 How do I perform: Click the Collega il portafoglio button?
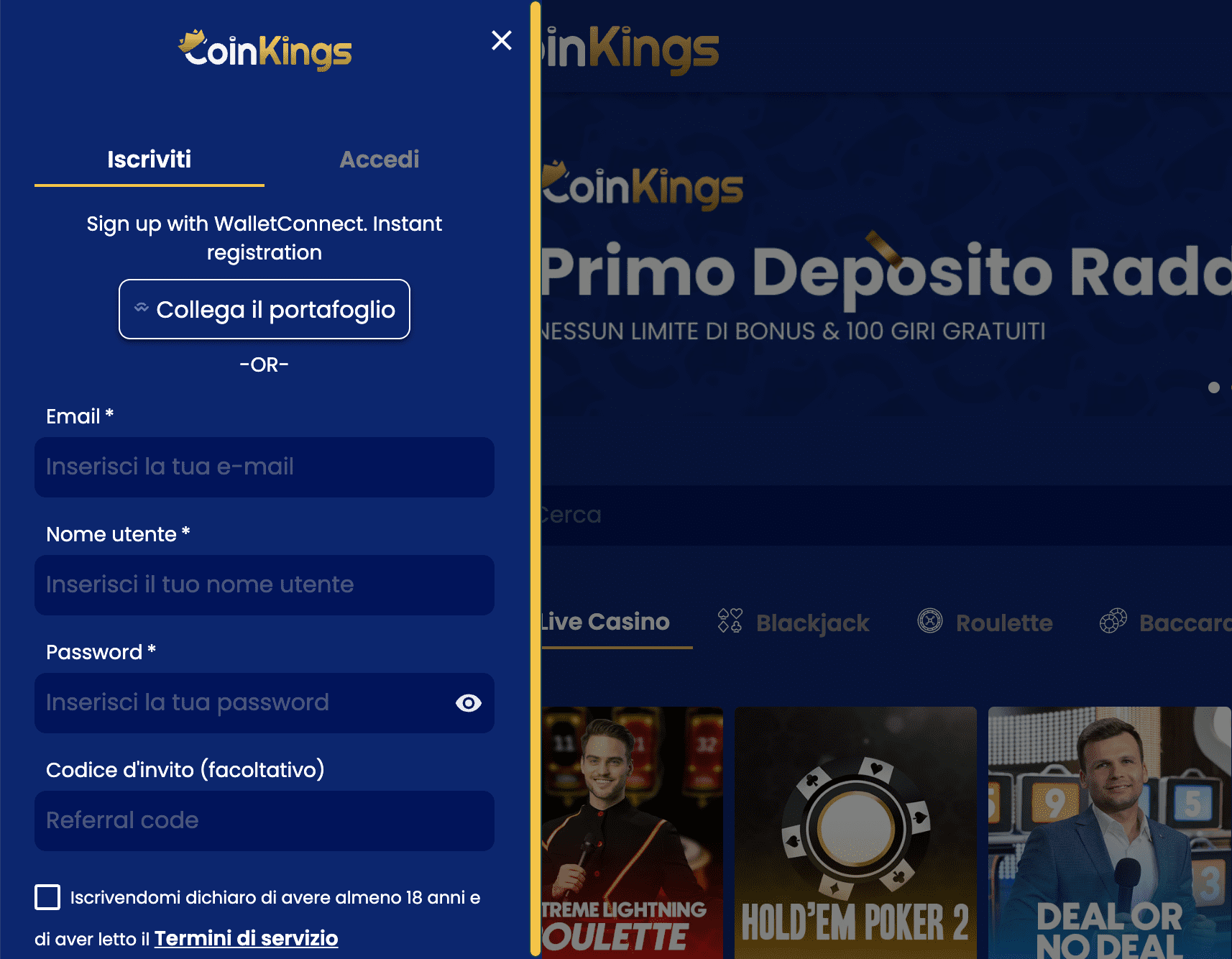coord(264,309)
